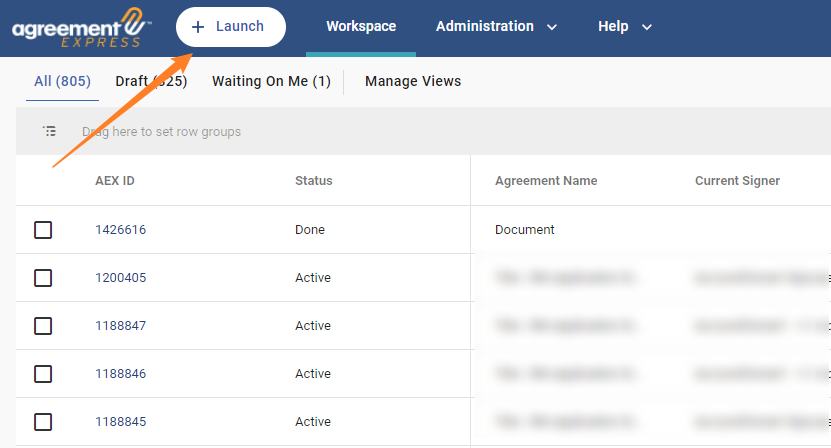The width and height of the screenshot is (831, 448).
Task: Click the Agreement Express logo
Action: (82, 28)
